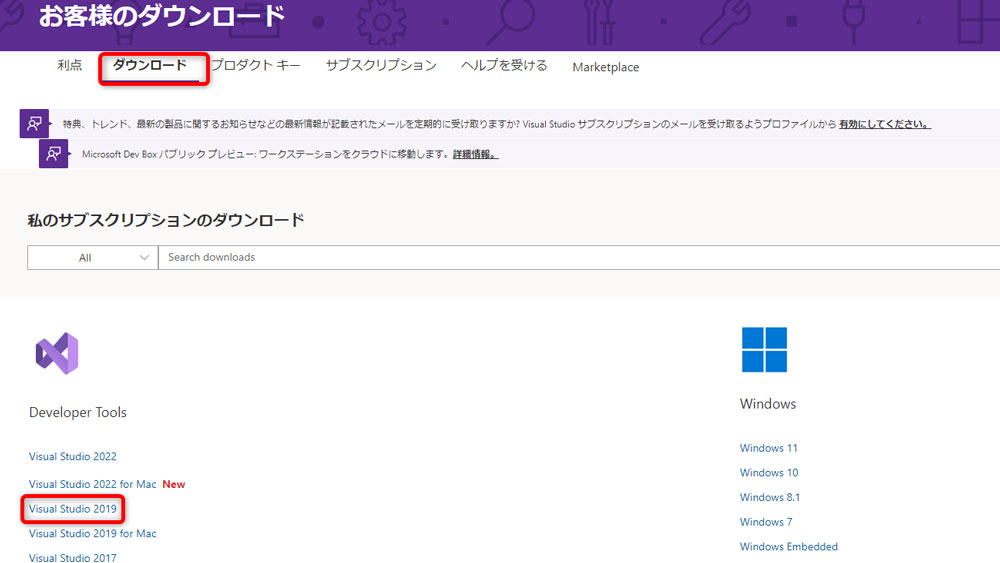Select the Visual Studio 2019 link
The width and height of the screenshot is (1000, 563).
73,509
